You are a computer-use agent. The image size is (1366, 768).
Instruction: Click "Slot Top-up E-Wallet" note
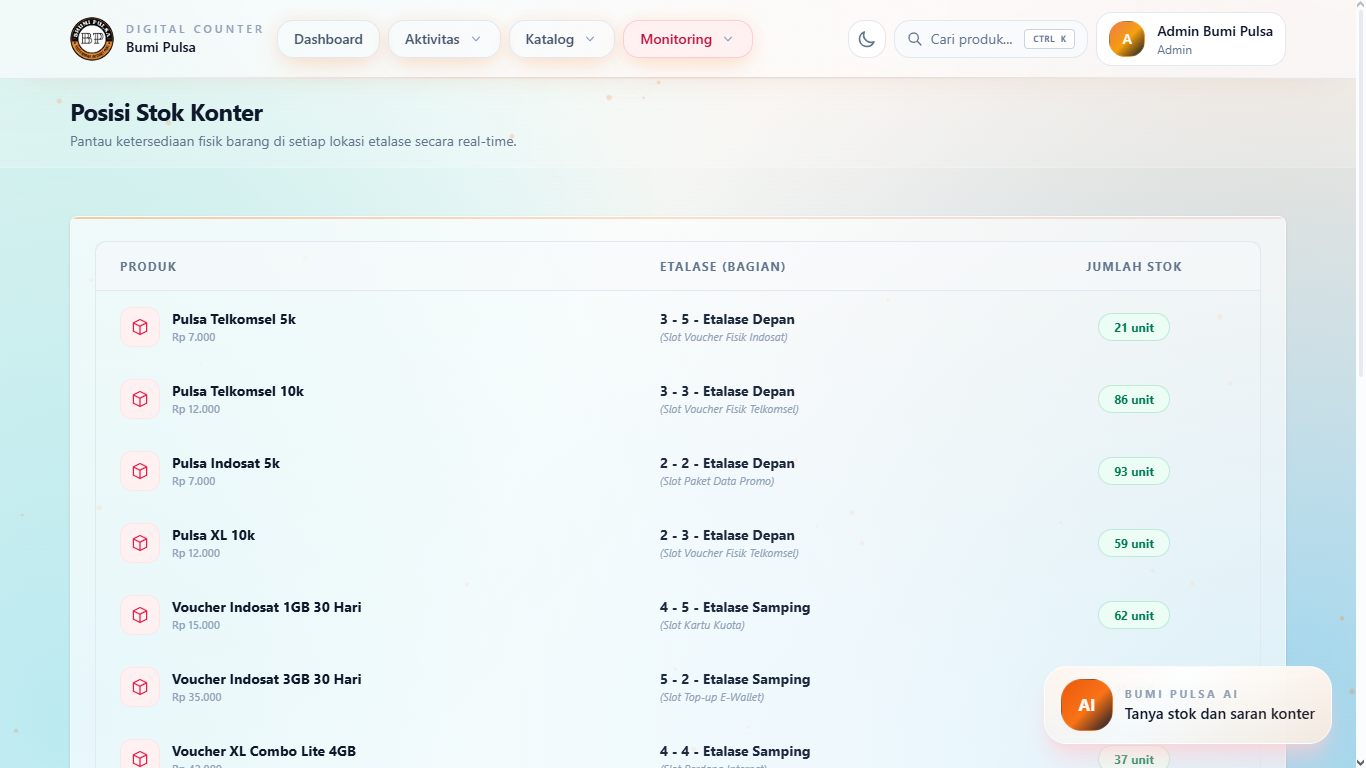click(x=712, y=697)
